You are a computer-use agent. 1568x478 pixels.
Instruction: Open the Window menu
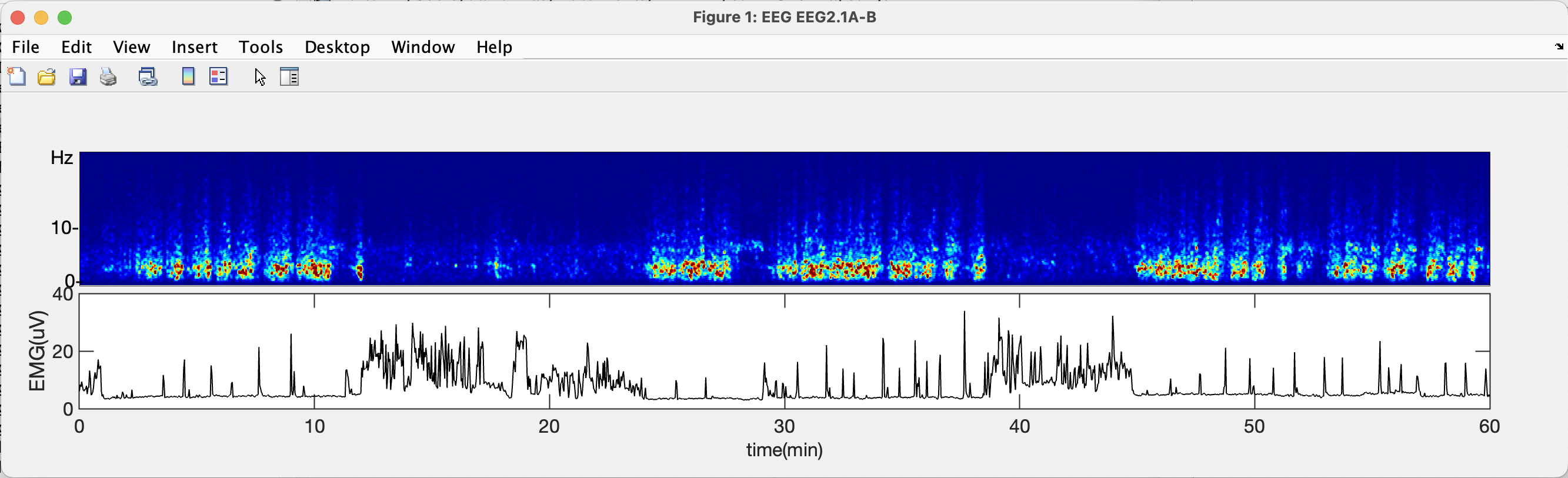coord(423,47)
